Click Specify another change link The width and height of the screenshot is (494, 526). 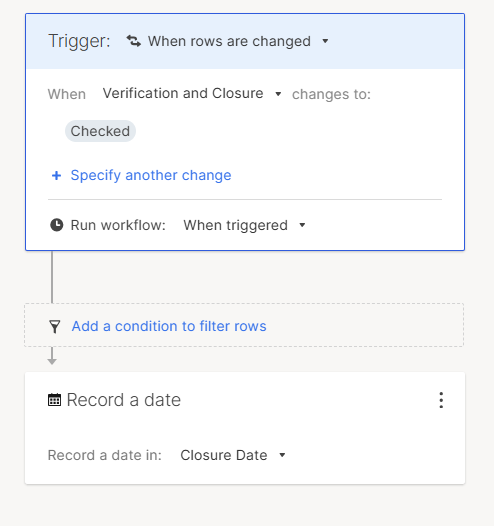[x=151, y=175]
